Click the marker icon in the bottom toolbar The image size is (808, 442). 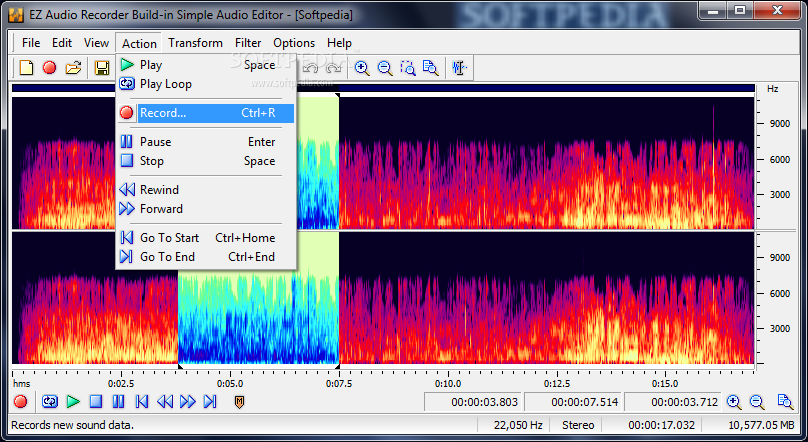click(239, 402)
